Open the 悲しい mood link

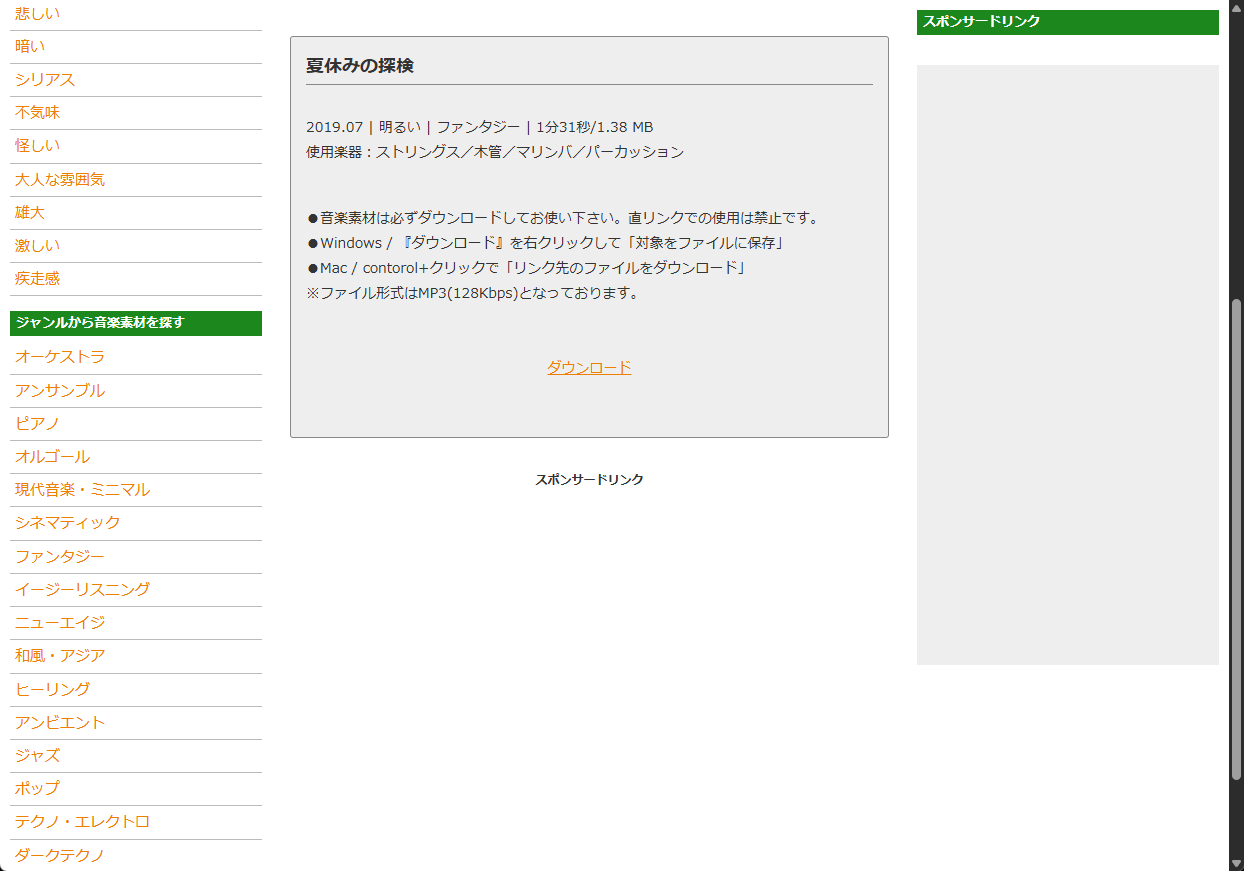(x=37, y=13)
